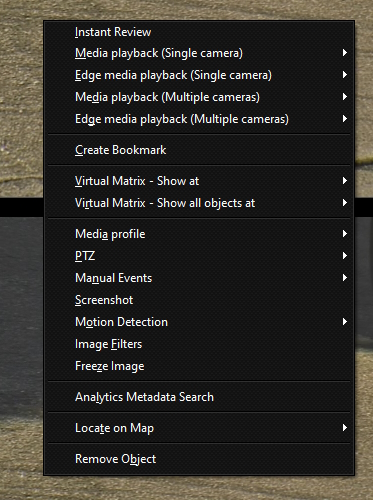Expand the Manual Events submenu arrow
Screen dimensions: 373x500
(x=345, y=277)
